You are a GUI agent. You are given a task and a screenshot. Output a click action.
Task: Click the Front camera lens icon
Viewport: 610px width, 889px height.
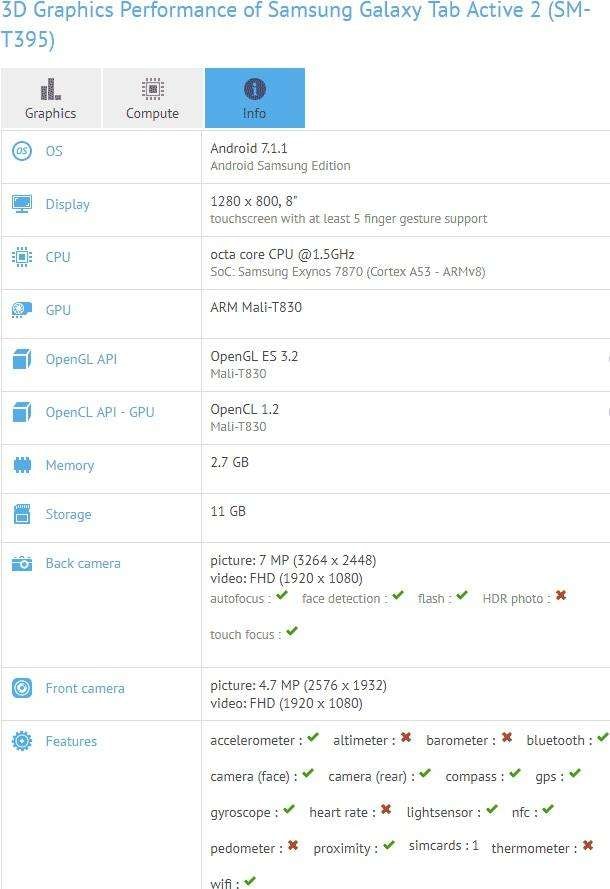point(22,688)
